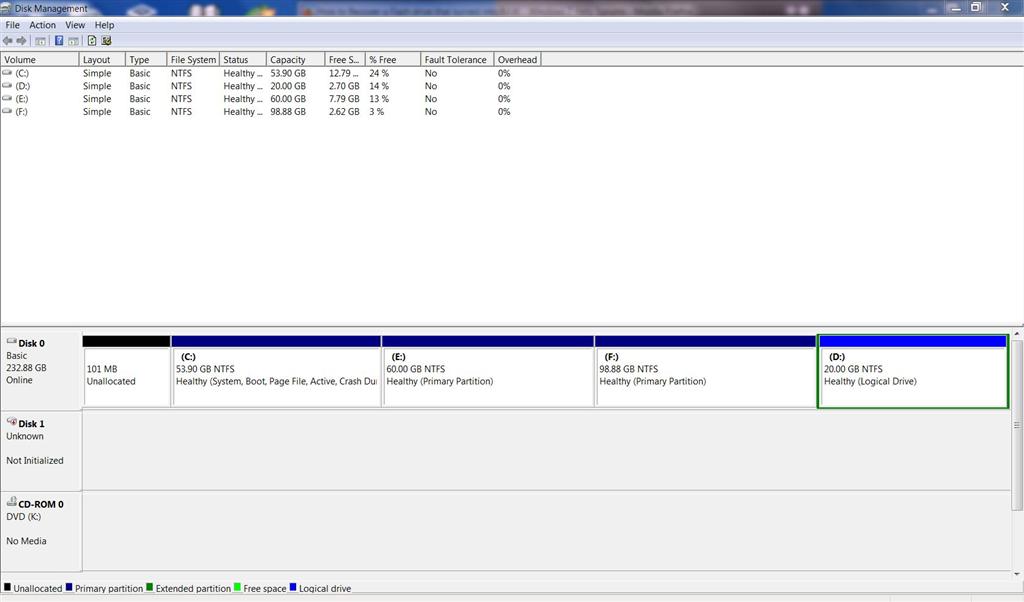
Task: Click the 53.90 GB capacity cell
Action: tap(288, 73)
